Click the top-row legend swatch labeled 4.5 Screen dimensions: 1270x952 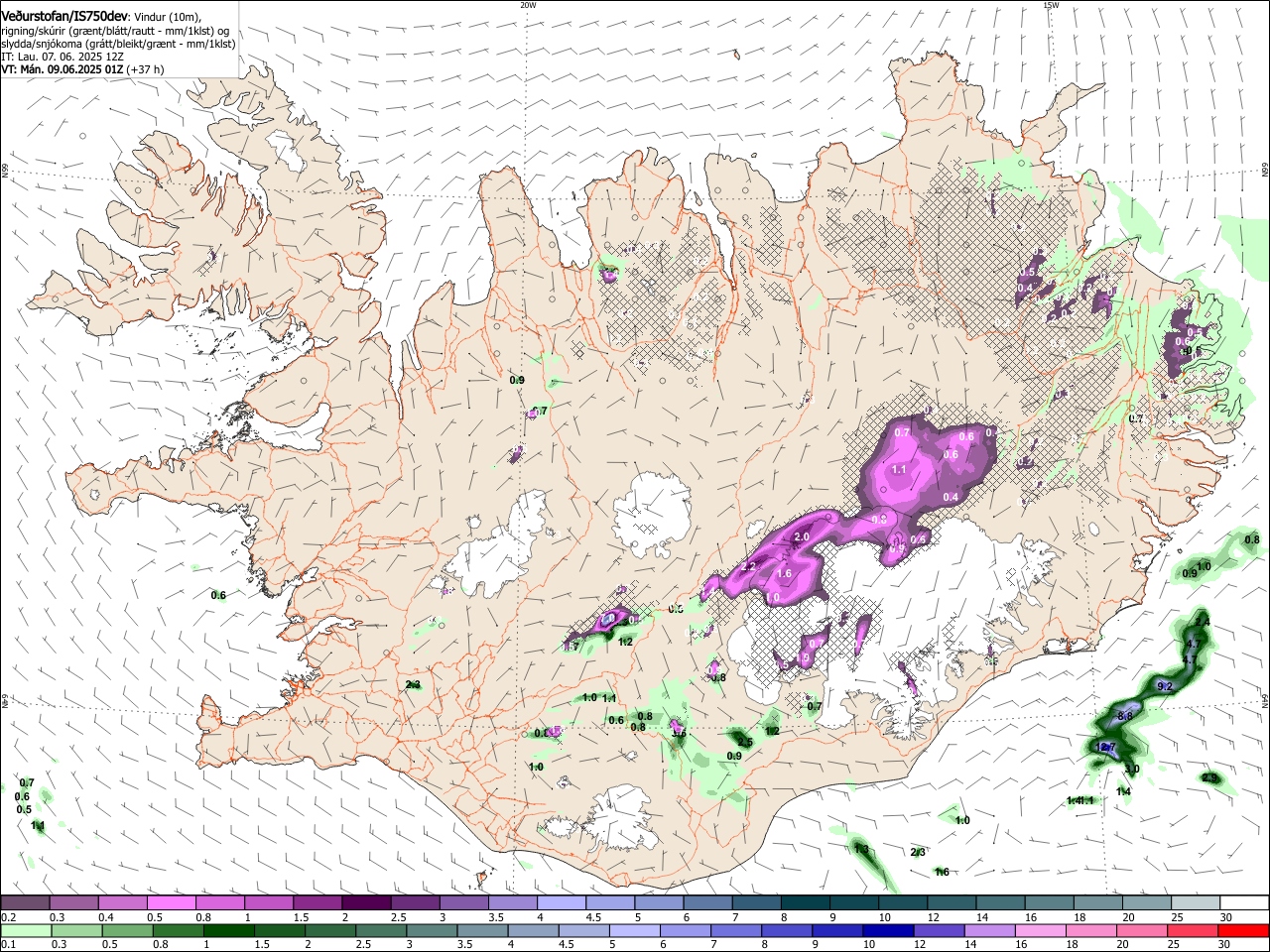coord(608,902)
